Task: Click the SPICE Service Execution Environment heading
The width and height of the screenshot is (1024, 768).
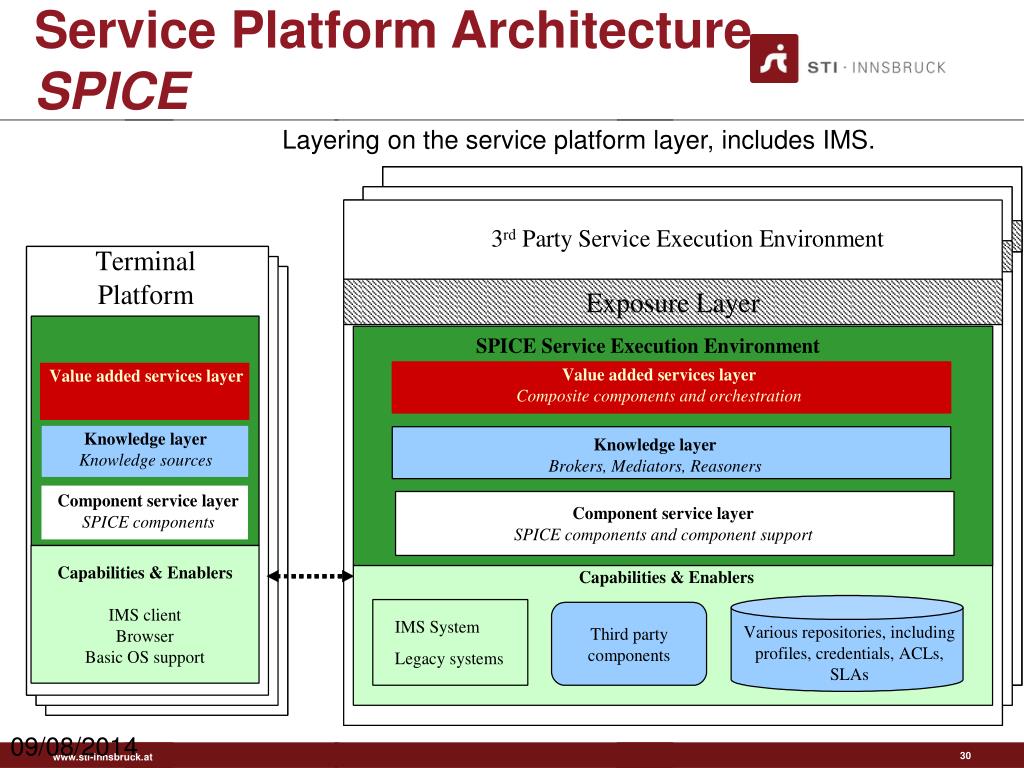Action: pos(647,345)
